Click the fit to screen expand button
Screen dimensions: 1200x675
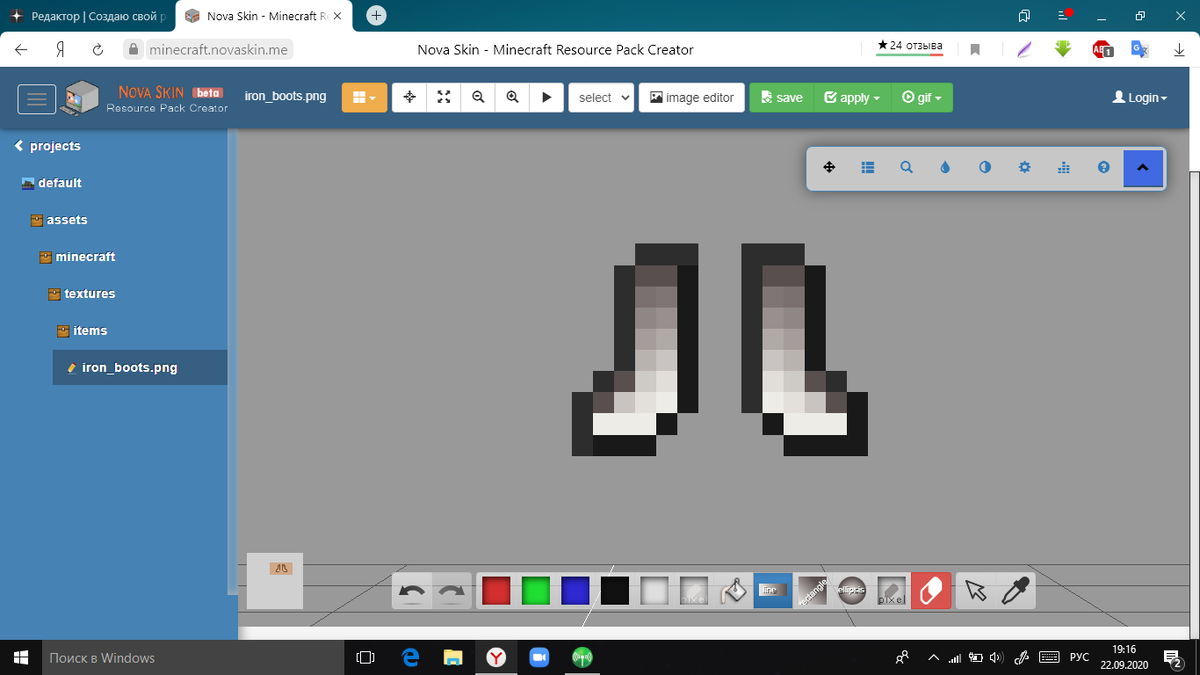click(444, 97)
